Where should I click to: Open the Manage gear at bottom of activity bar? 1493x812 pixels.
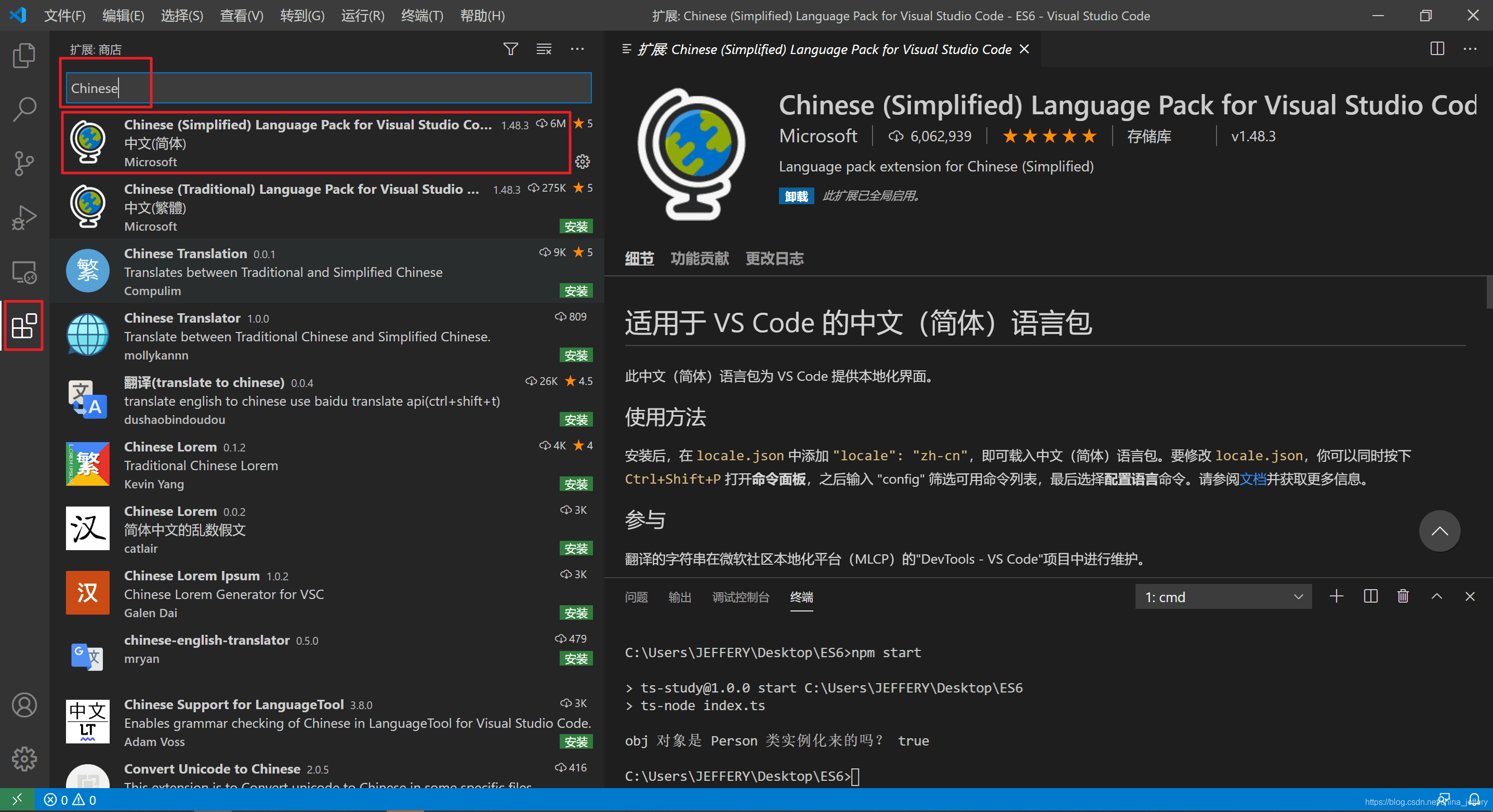click(24, 758)
